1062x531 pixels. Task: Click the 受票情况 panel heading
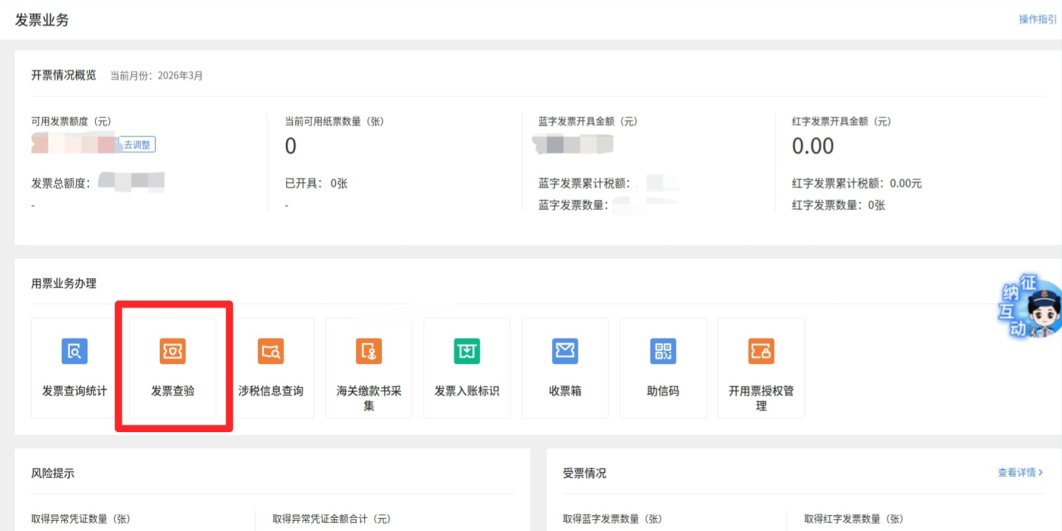click(x=585, y=473)
